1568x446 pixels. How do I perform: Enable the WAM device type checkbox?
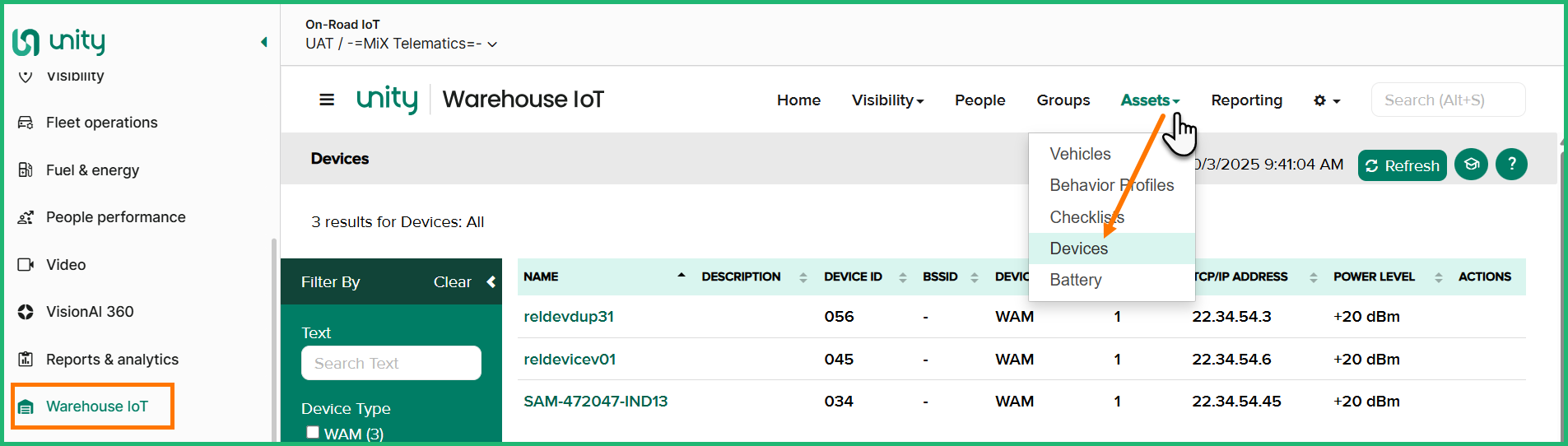(x=313, y=432)
